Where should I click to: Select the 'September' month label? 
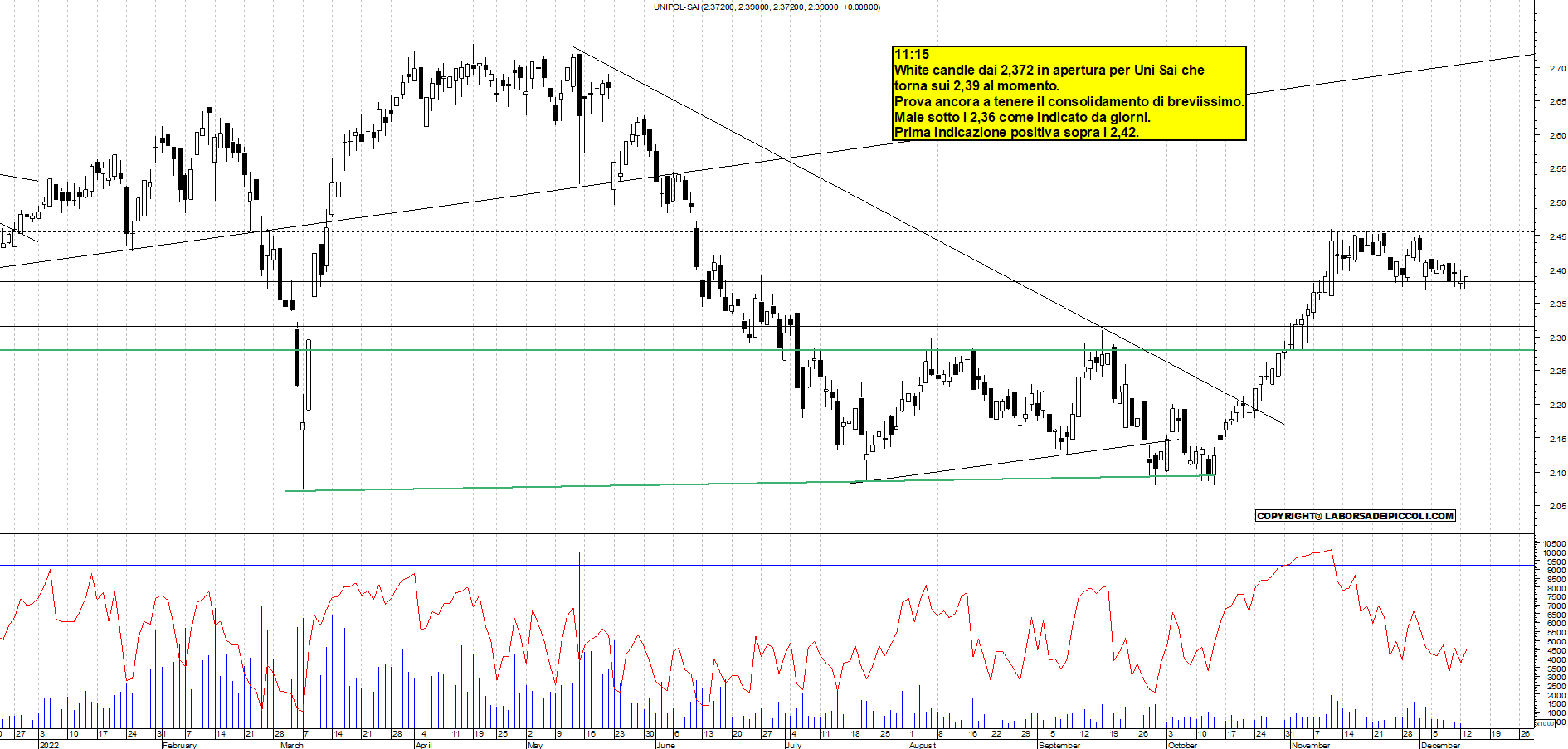[x=1060, y=745]
